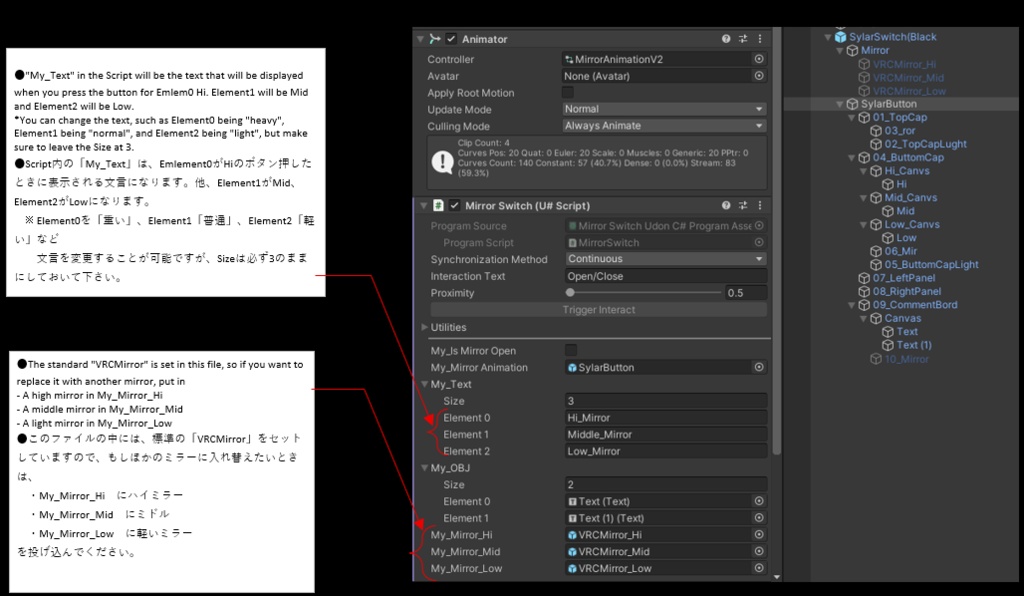Open Animator component preset icon
The width and height of the screenshot is (1024, 596).
tap(743, 39)
